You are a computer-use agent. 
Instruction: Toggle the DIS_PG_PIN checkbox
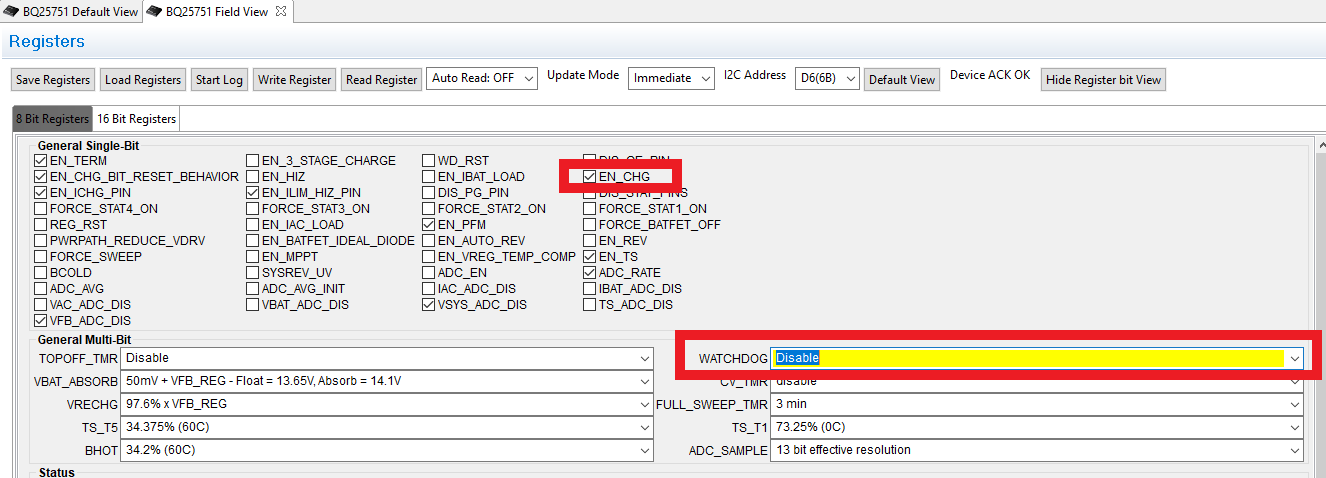(x=429, y=193)
